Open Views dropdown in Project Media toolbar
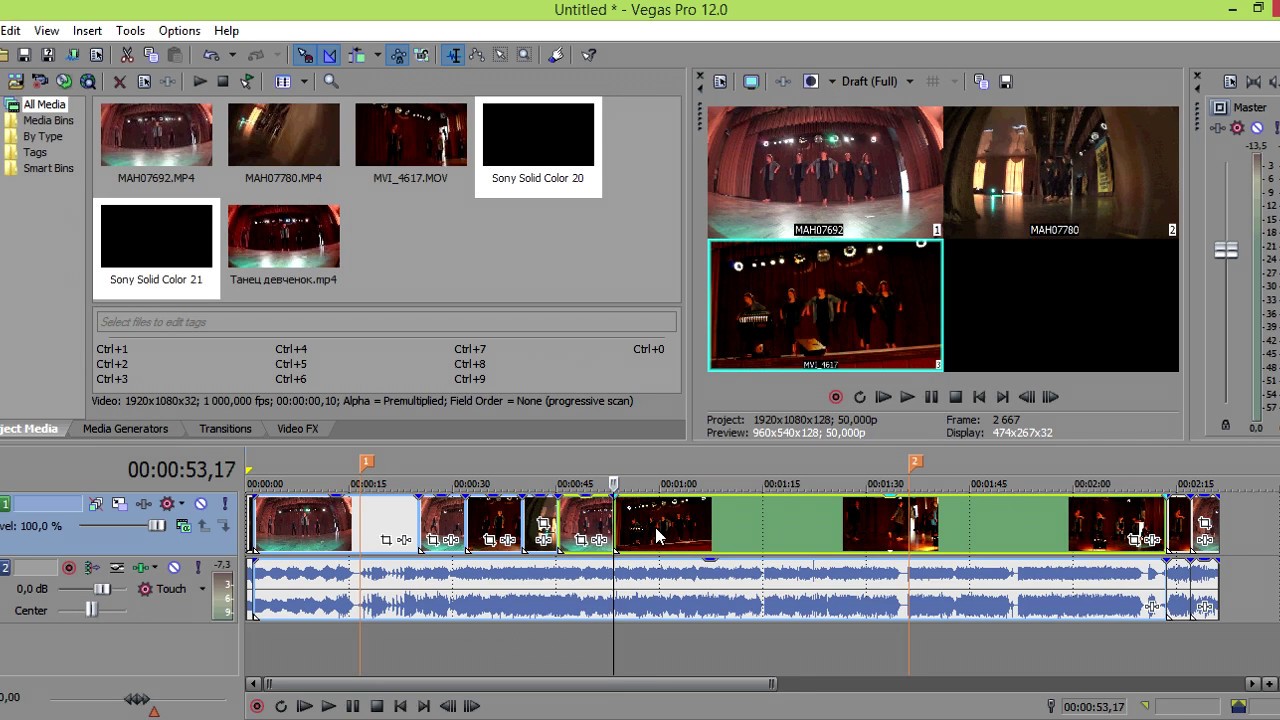 coord(304,81)
